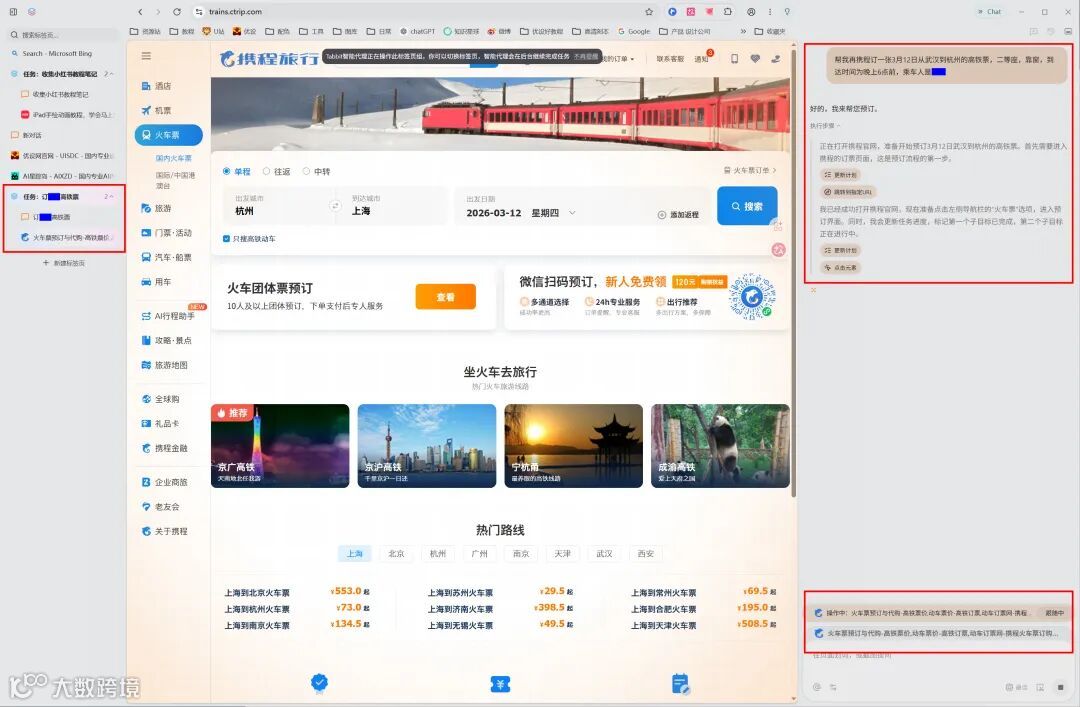1080x707 pixels.
Task: Select the 北京 hot routes tab
Action: coord(396,554)
